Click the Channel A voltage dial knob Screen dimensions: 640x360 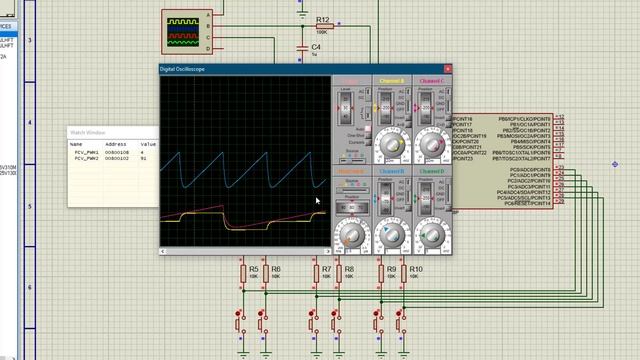(392, 145)
